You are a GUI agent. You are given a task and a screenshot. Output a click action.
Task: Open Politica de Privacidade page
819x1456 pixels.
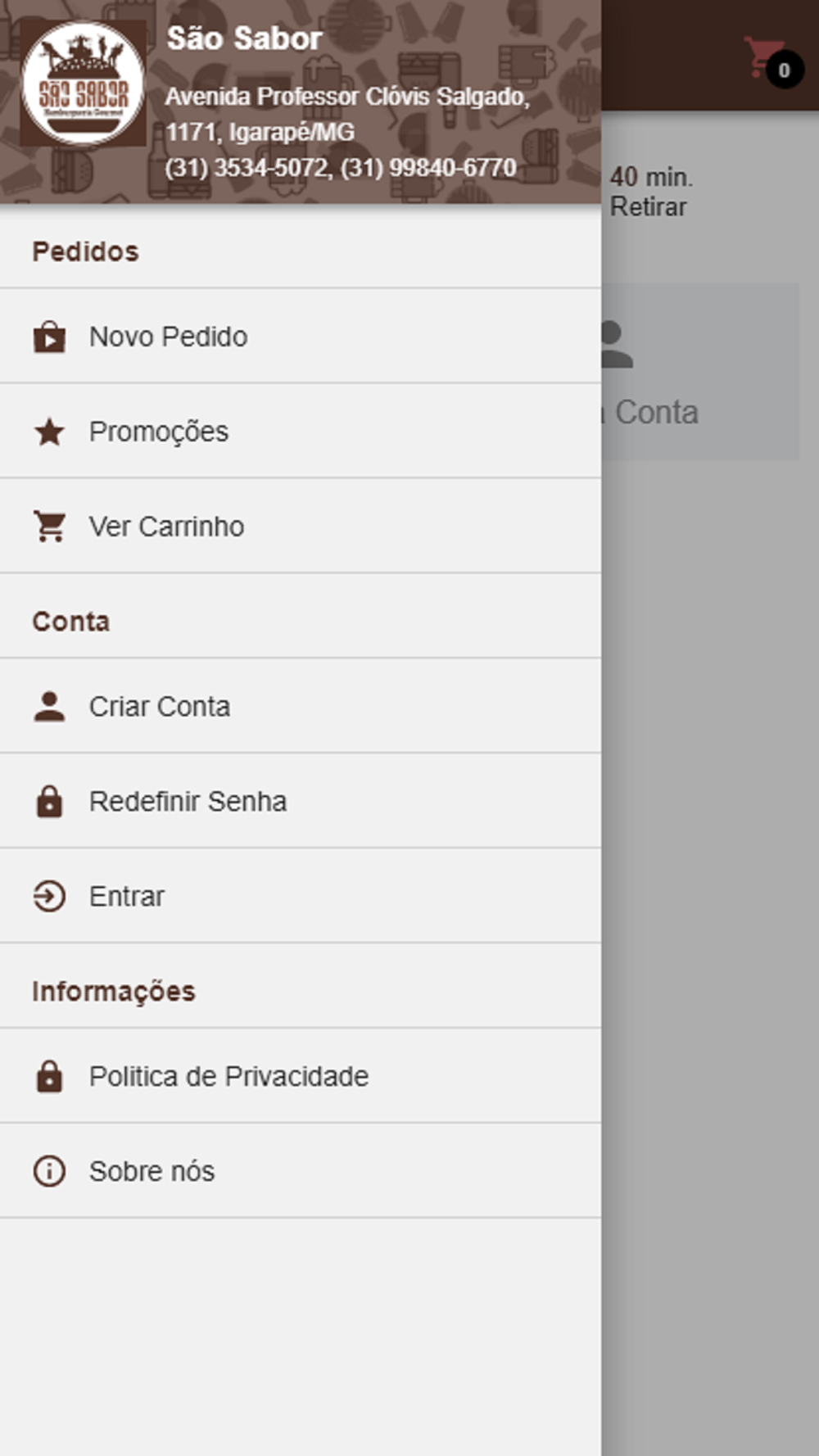pos(229,1077)
